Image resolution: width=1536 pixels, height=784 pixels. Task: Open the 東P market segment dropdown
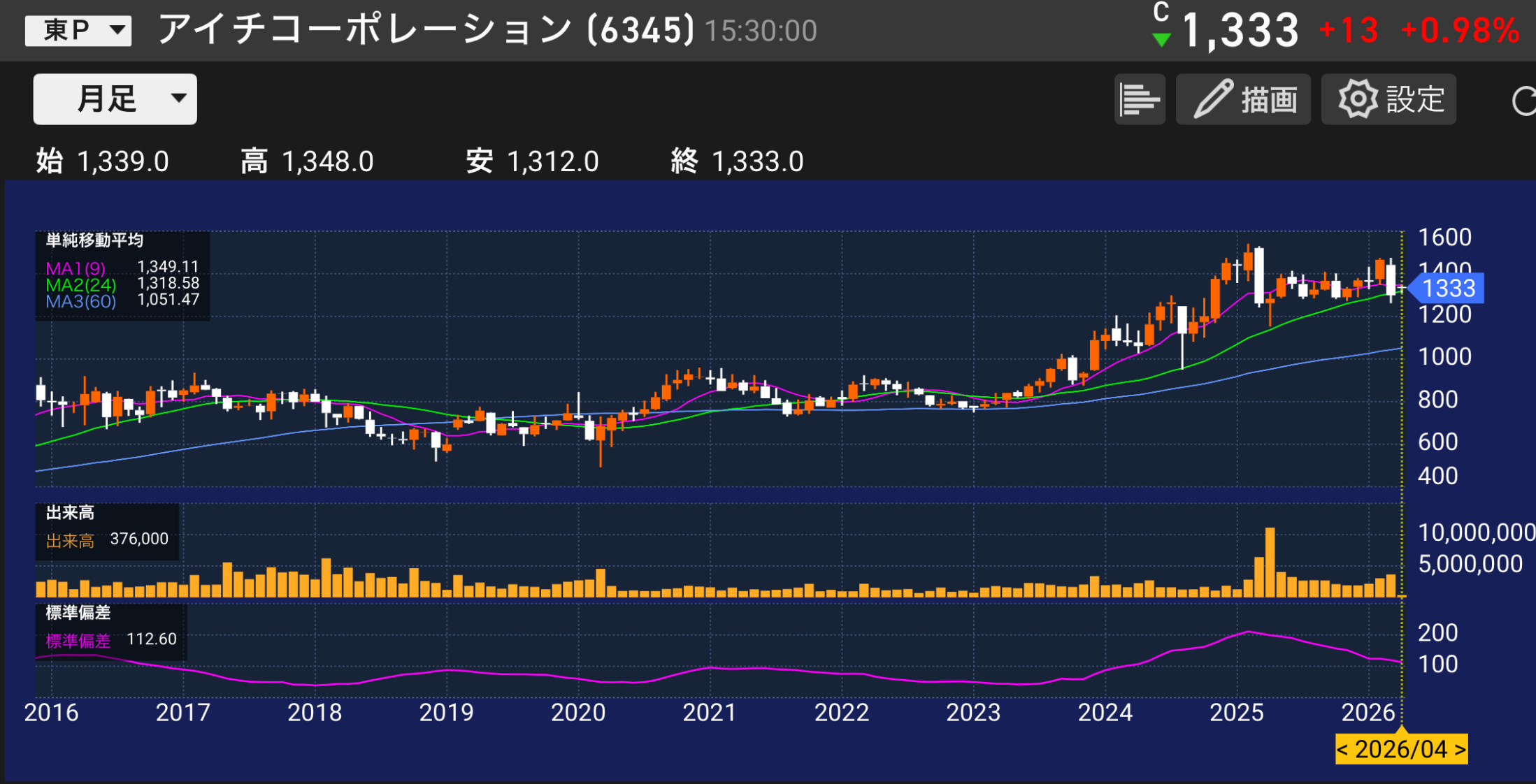coord(78,29)
